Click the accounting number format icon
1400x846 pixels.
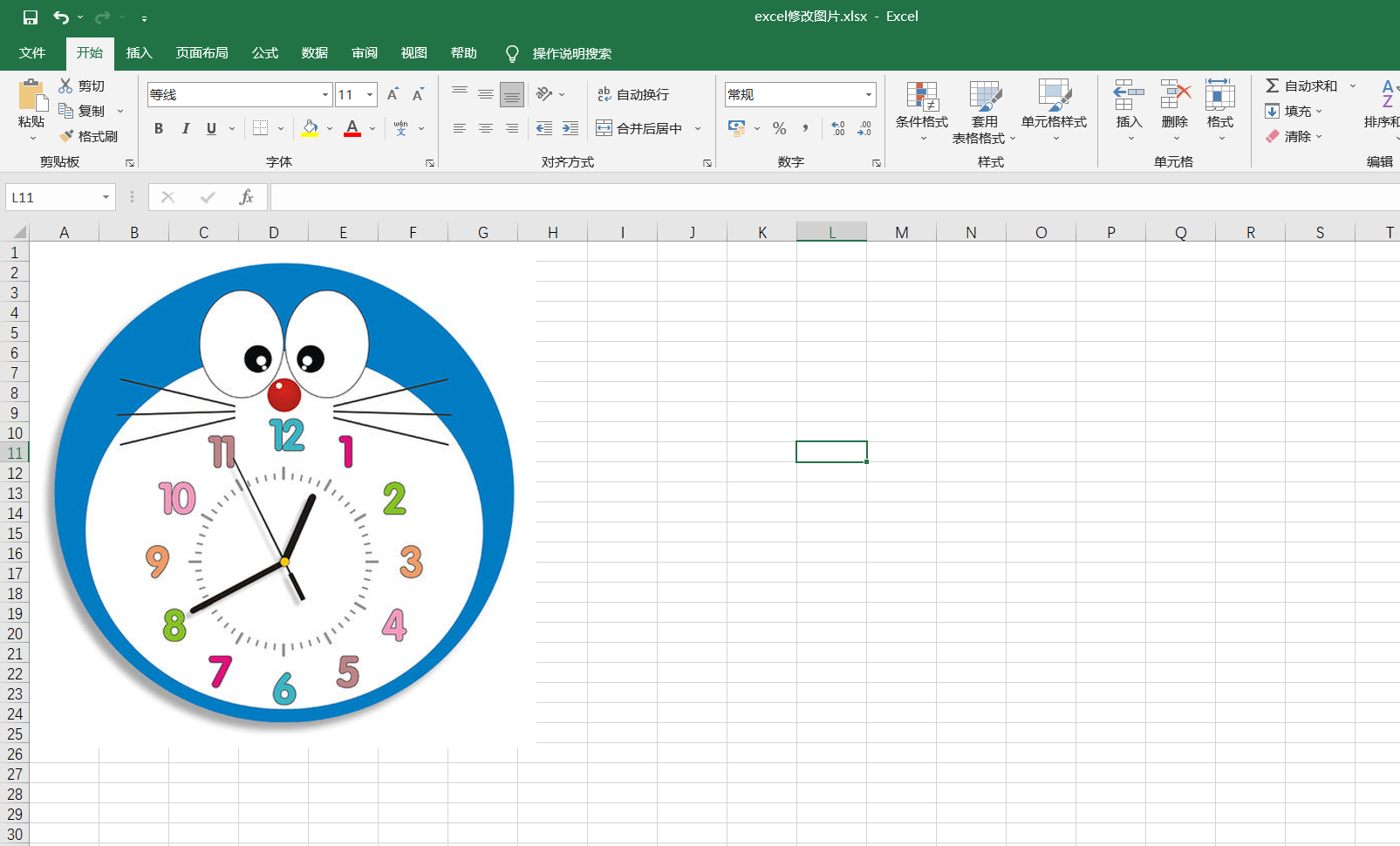737,128
